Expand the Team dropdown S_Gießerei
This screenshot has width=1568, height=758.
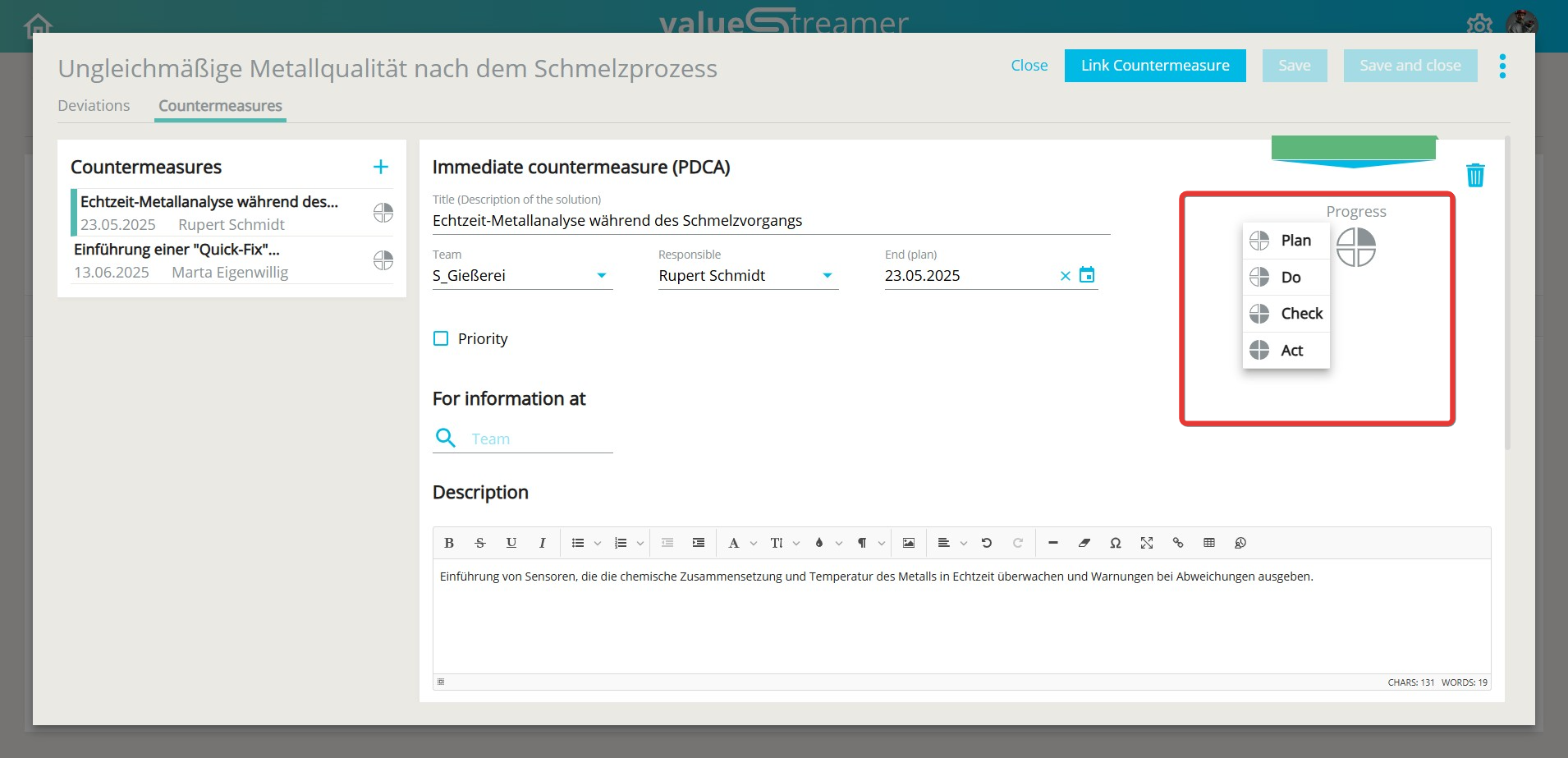point(602,276)
